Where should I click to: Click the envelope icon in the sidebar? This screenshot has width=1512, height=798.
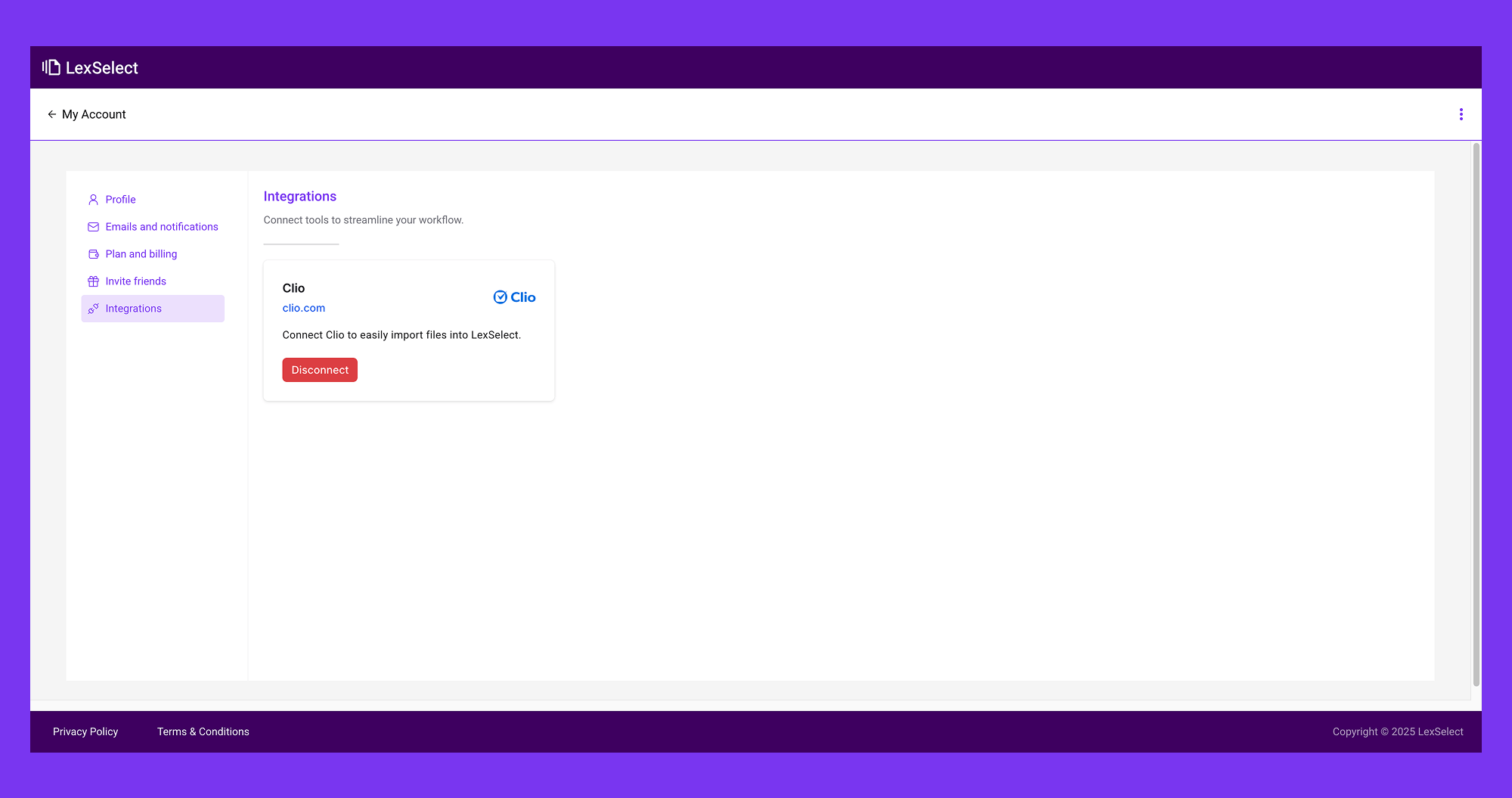point(93,227)
